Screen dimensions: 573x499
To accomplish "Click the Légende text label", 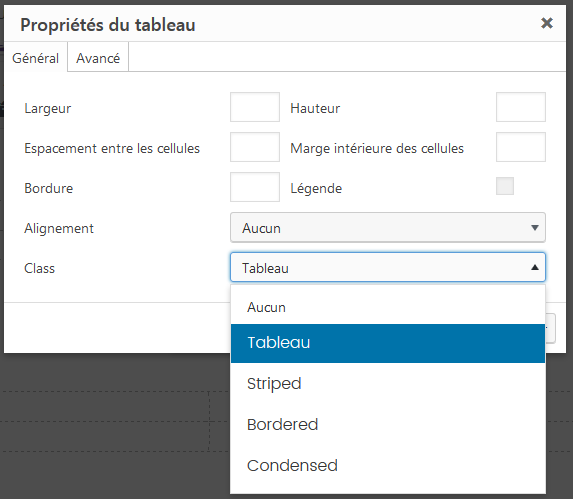I will [316, 188].
